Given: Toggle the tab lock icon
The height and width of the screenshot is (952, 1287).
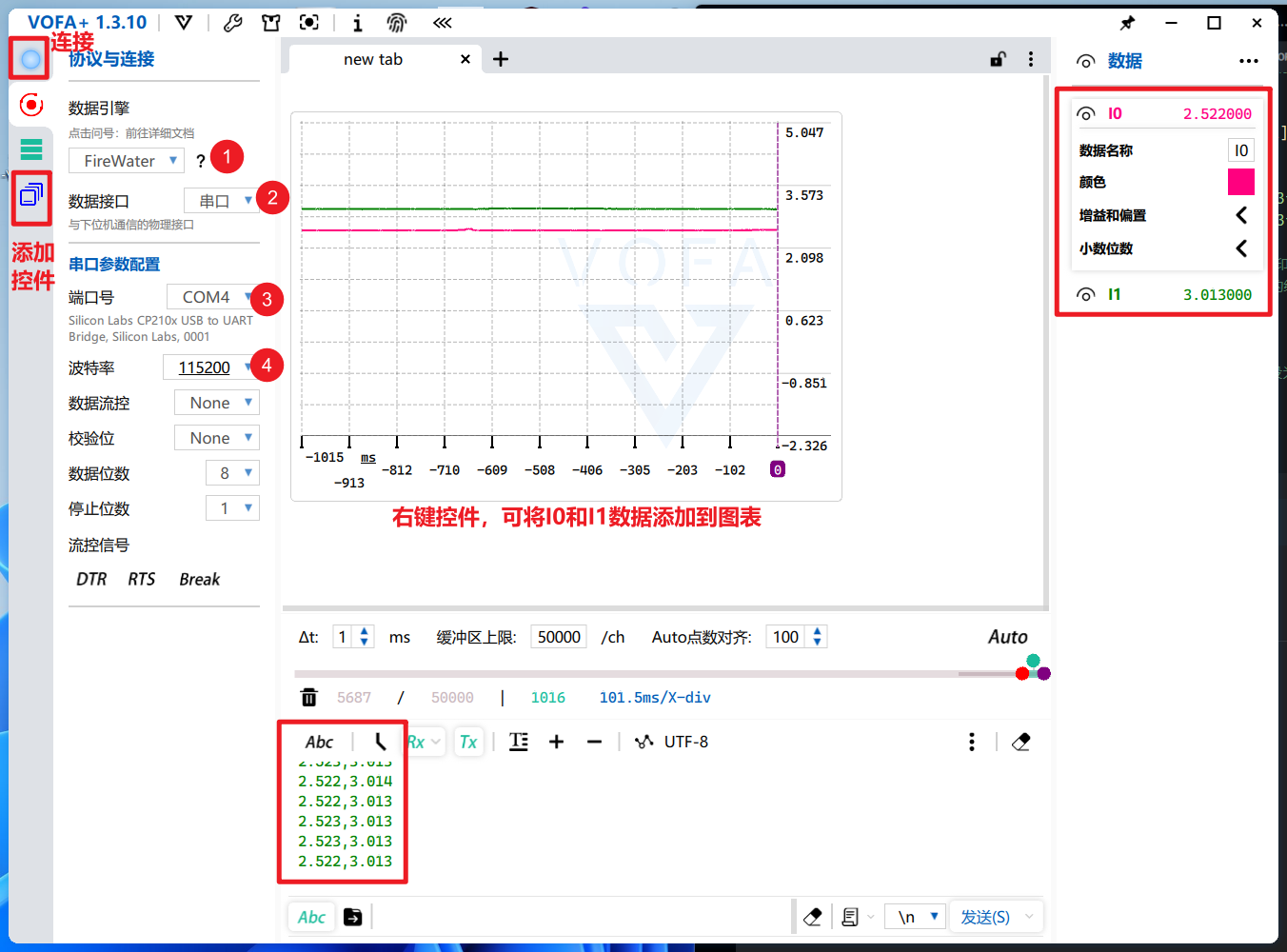Looking at the screenshot, I should click(998, 59).
